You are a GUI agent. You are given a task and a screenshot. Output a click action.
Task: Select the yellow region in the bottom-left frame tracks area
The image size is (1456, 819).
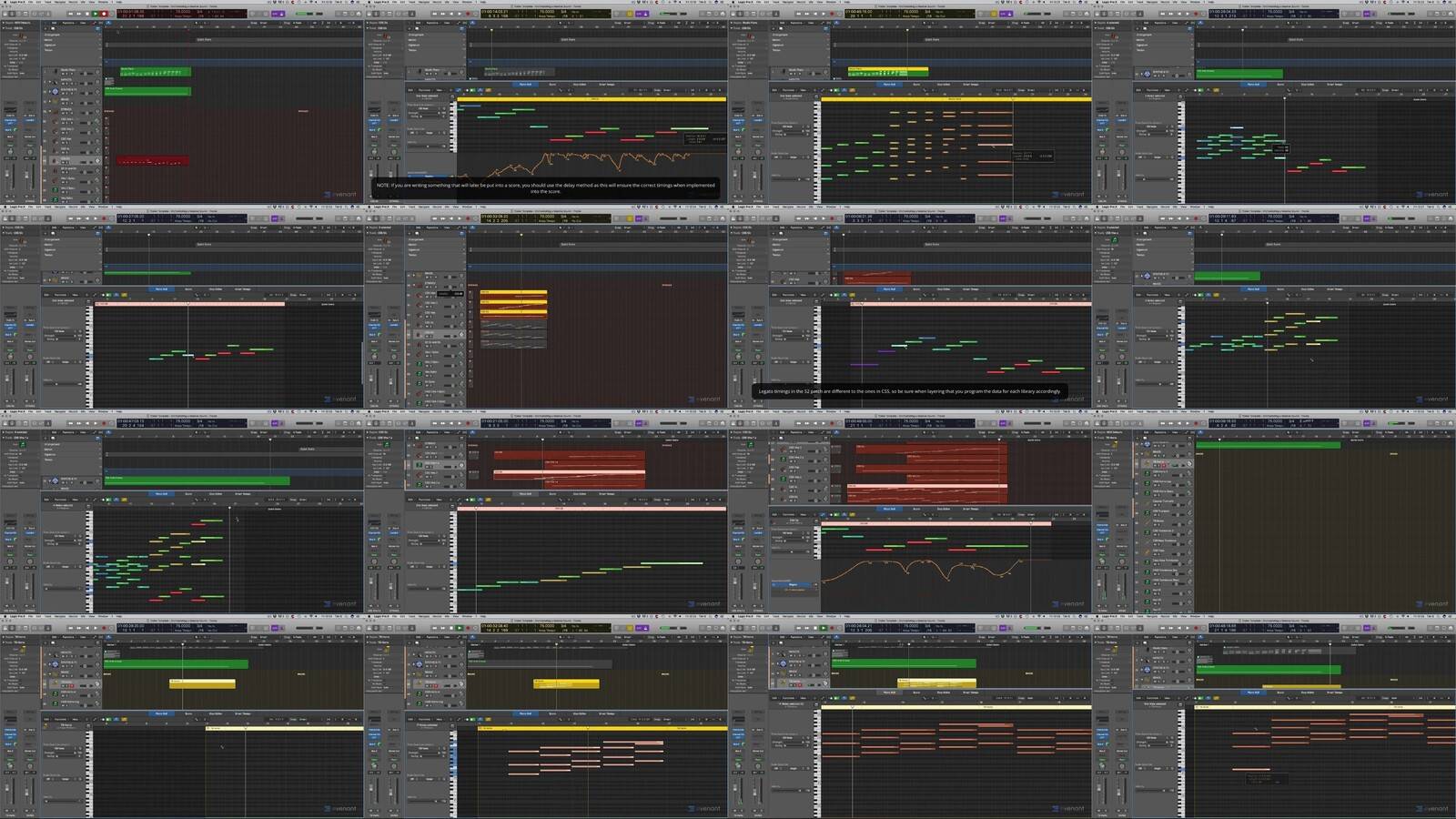pos(202,683)
